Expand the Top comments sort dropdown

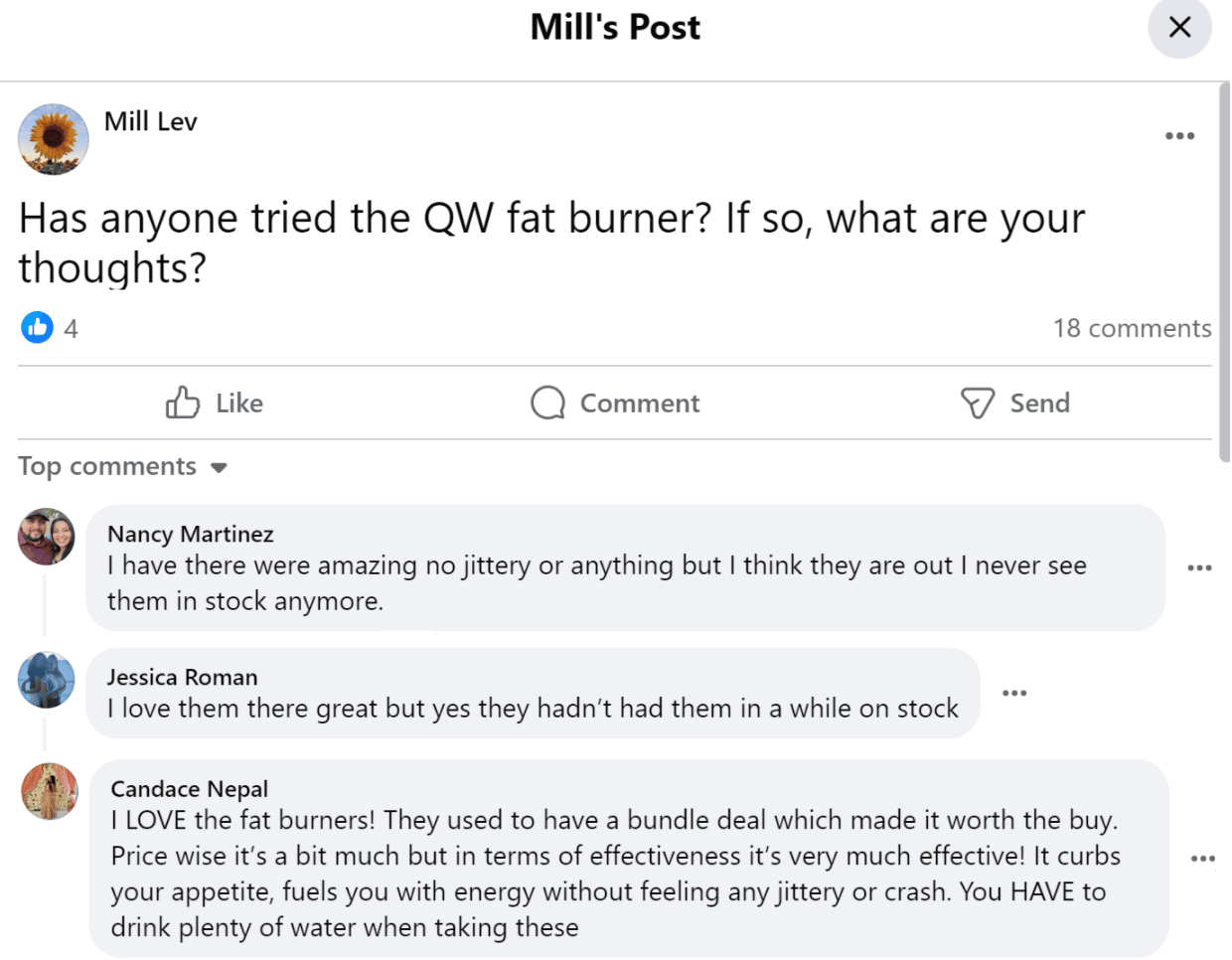point(123,466)
